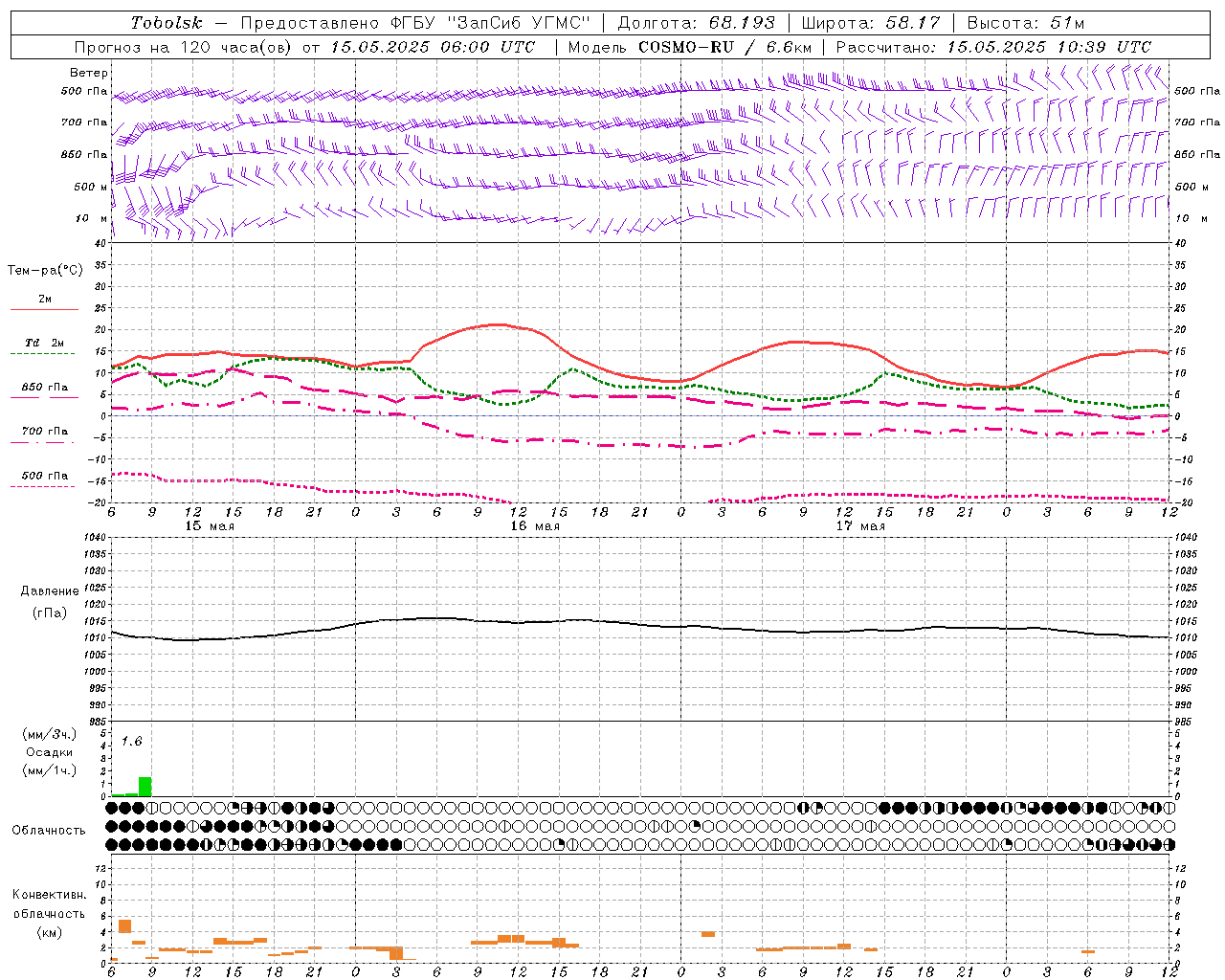This screenshot has width=1225, height=980.
Task: Select the Прогноз на 120 часа(ов) text
Action: pyautogui.click(x=184, y=47)
